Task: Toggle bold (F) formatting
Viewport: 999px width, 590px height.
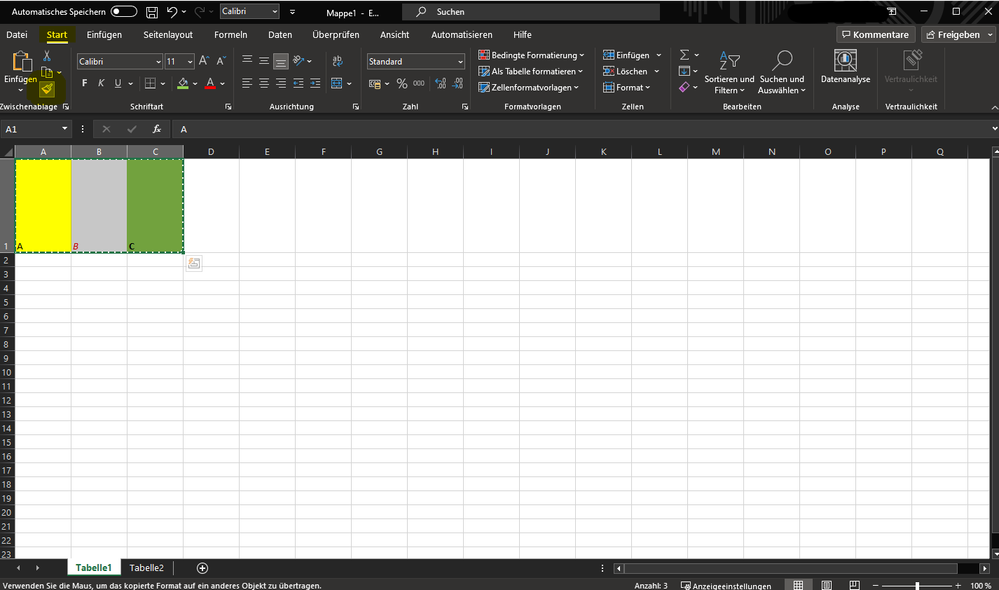Action: pyautogui.click(x=85, y=83)
